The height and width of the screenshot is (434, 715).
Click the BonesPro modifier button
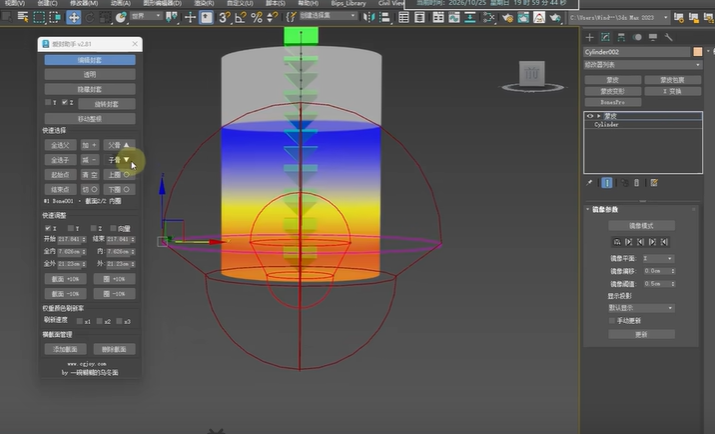[x=613, y=102]
